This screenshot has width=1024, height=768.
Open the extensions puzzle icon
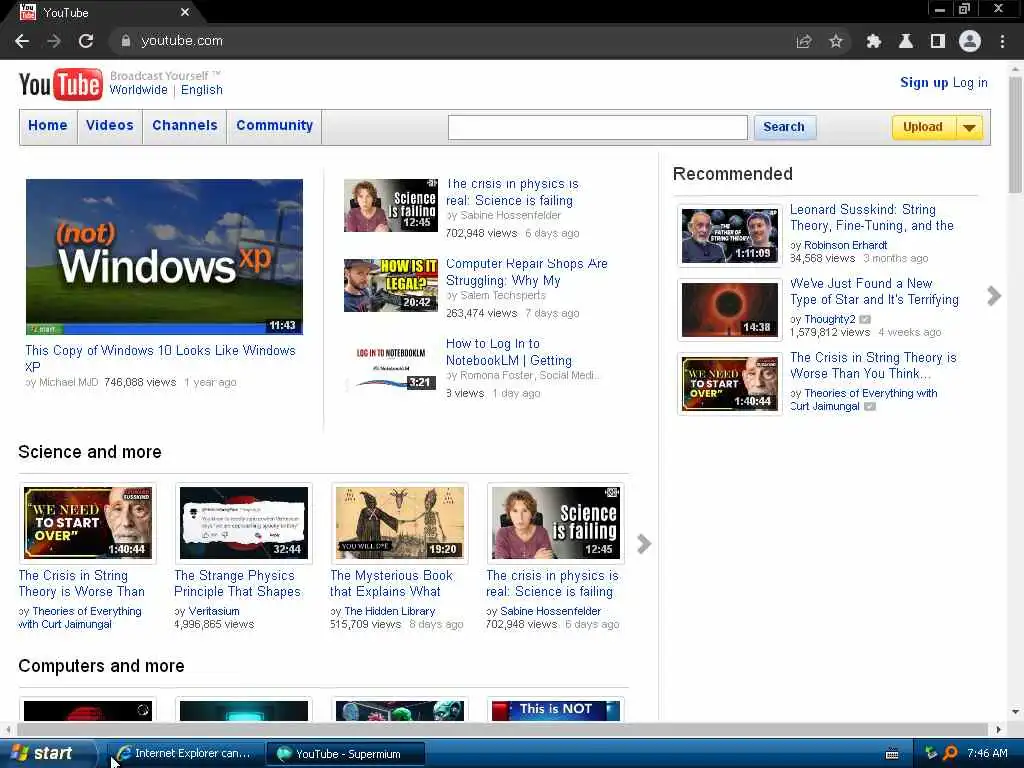point(873,41)
